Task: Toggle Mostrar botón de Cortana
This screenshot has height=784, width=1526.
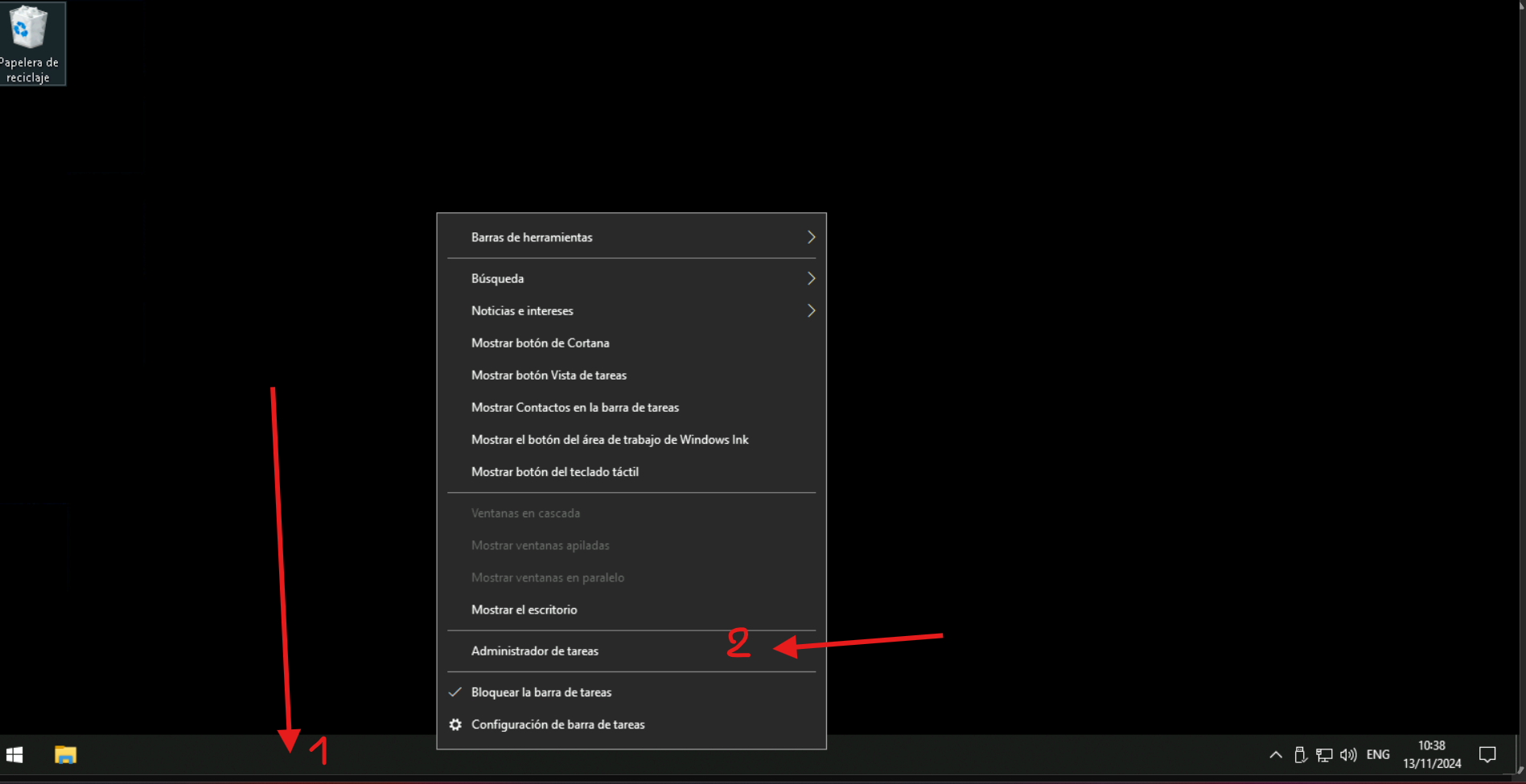Action: coord(540,343)
